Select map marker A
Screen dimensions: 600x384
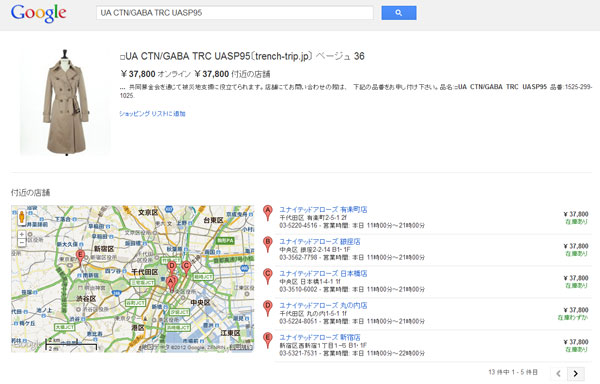(x=171, y=283)
